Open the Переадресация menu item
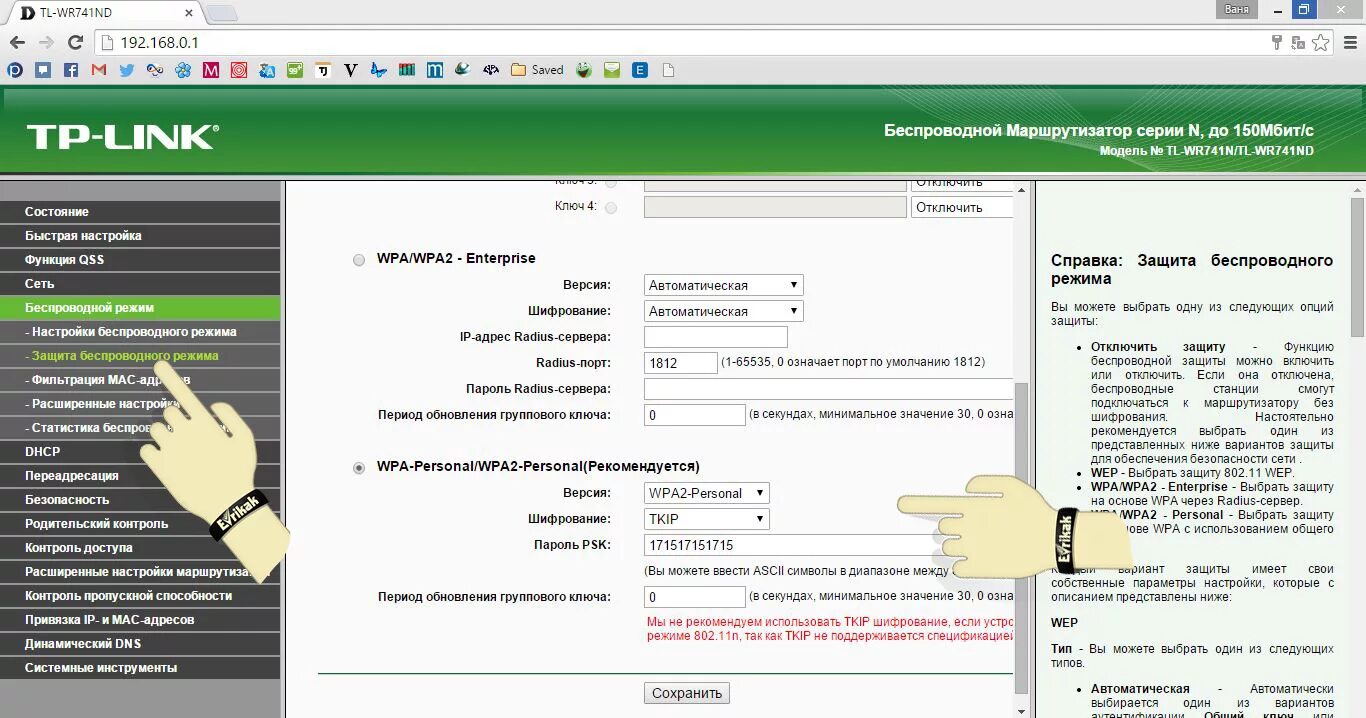The height and width of the screenshot is (718, 1366). [140, 476]
